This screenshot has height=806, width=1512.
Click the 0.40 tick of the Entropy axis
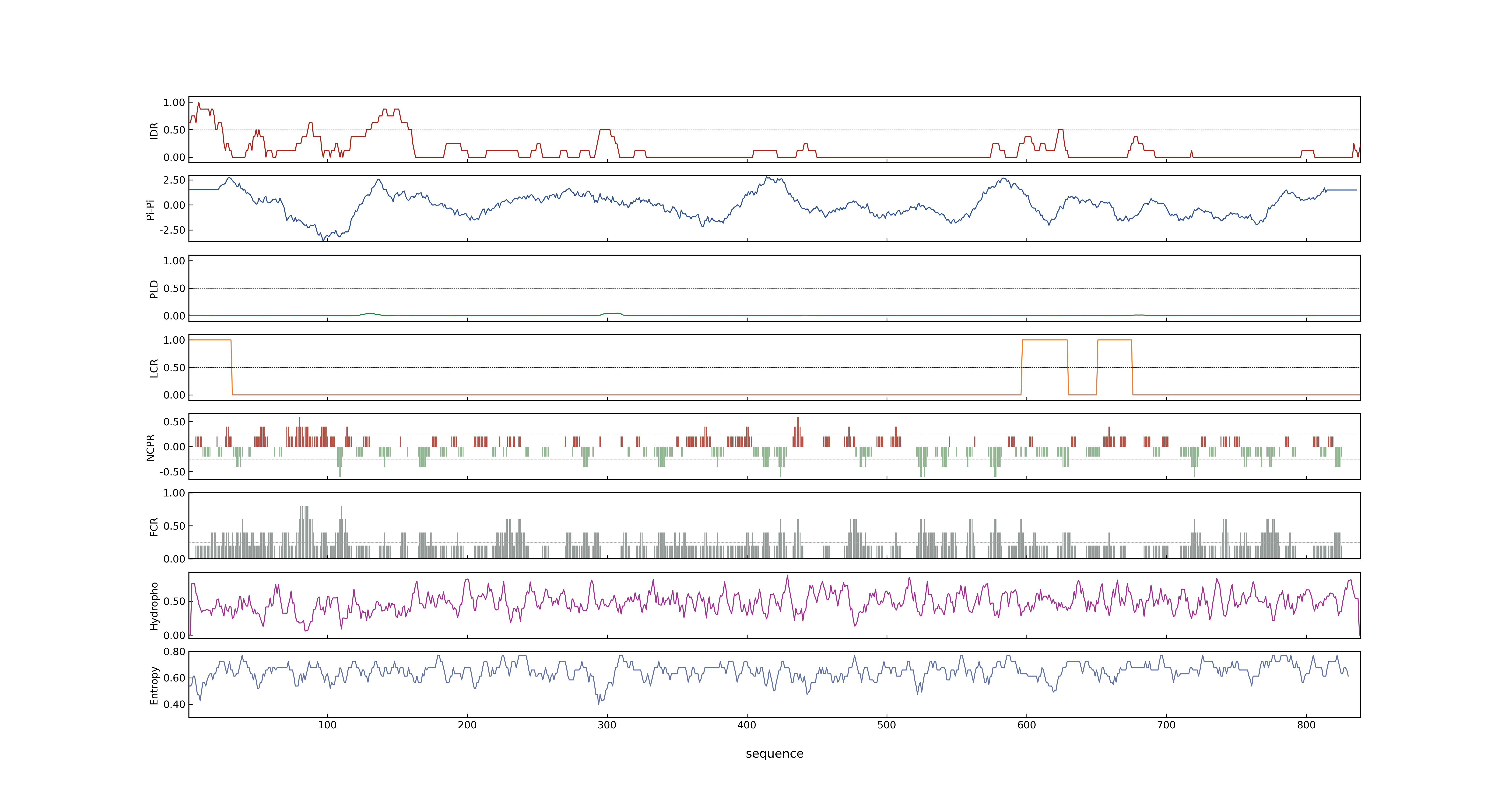coord(174,704)
